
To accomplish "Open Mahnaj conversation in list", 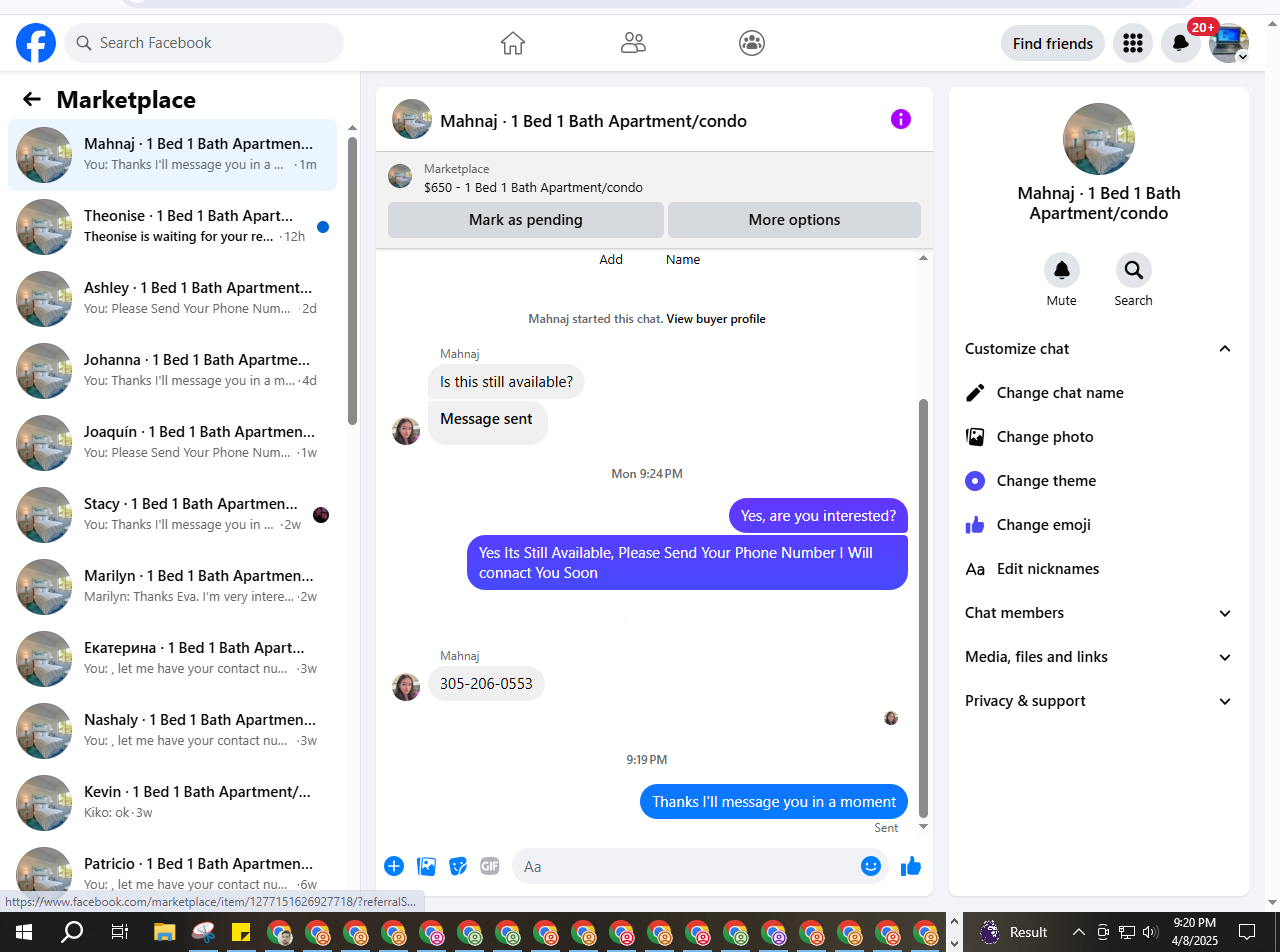I will pos(172,155).
